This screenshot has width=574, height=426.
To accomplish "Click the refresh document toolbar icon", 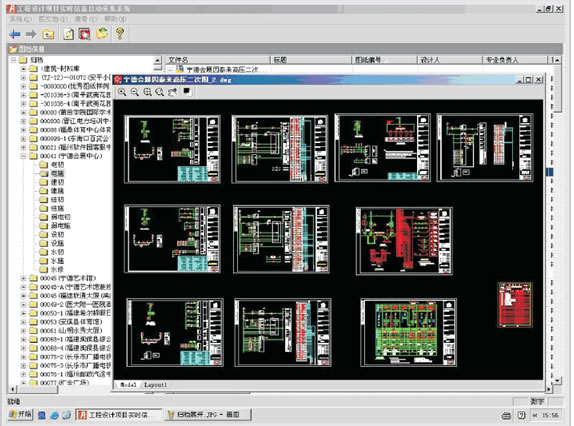I will [x=68, y=34].
